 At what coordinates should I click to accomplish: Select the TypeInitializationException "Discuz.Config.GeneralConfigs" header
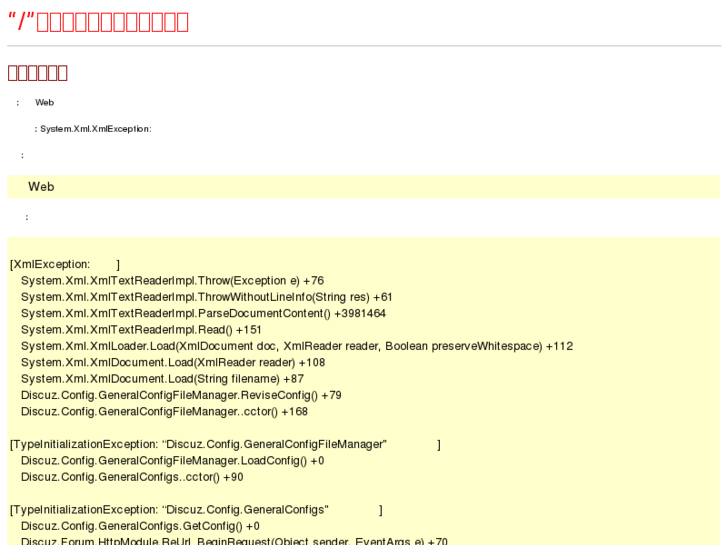point(197,510)
